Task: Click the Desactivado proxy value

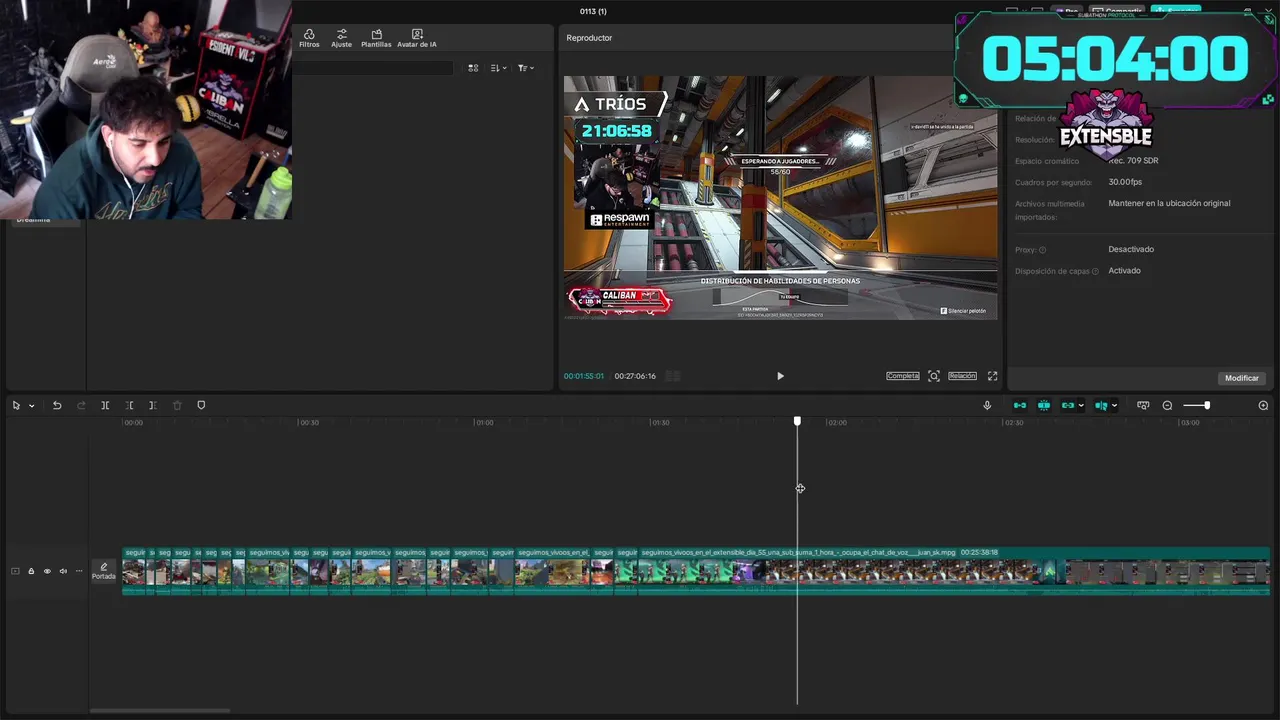Action: (1131, 249)
